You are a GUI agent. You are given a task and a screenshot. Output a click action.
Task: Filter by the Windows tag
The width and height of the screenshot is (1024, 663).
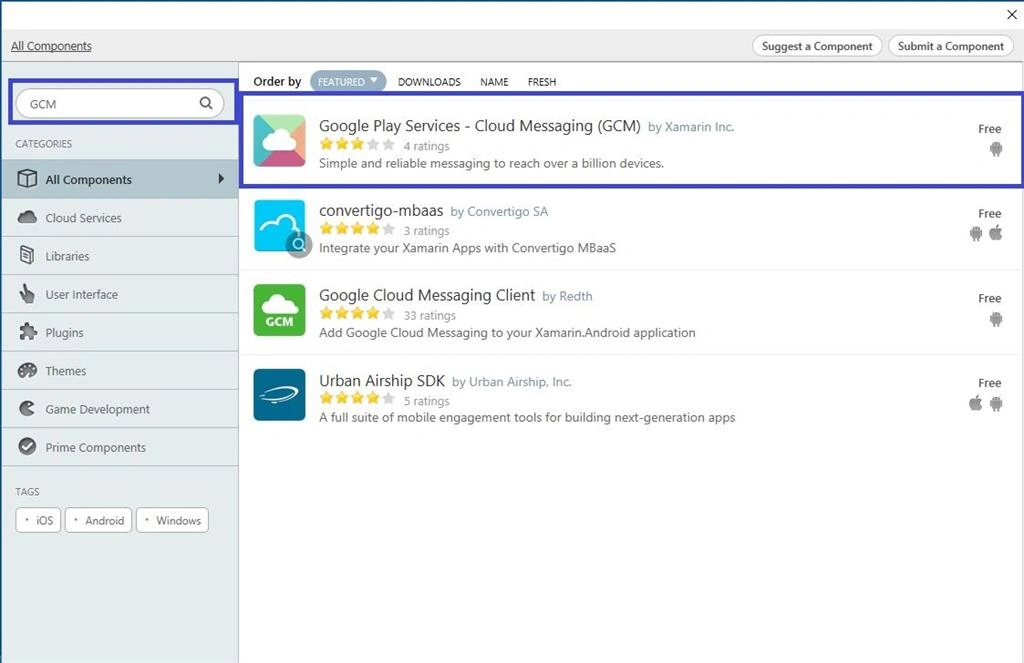[x=172, y=520]
